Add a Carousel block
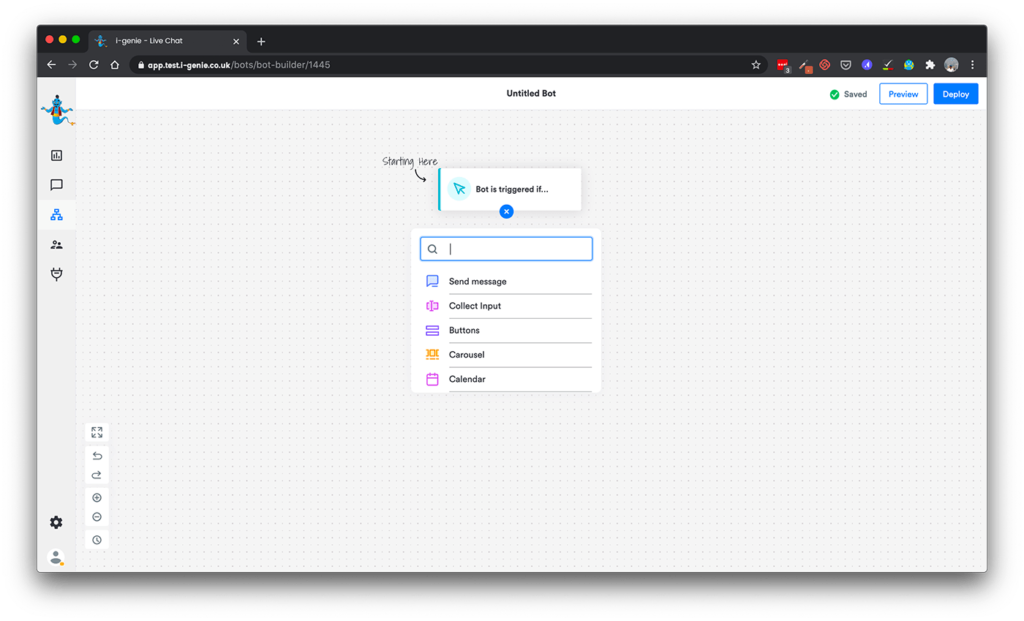This screenshot has width=1024, height=621. tap(466, 355)
